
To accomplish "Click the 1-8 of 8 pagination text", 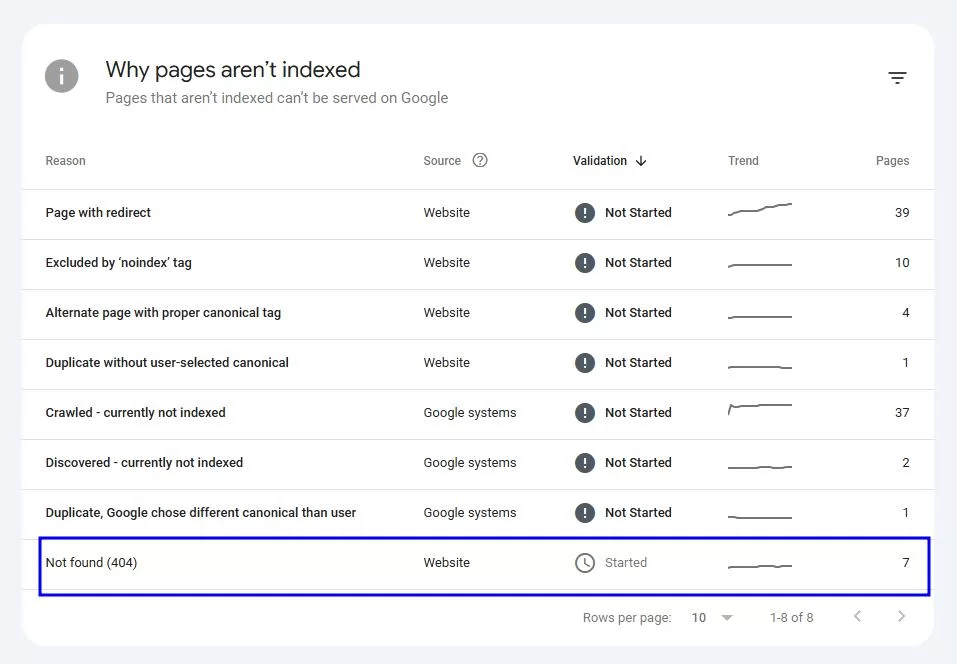I will coord(792,618).
